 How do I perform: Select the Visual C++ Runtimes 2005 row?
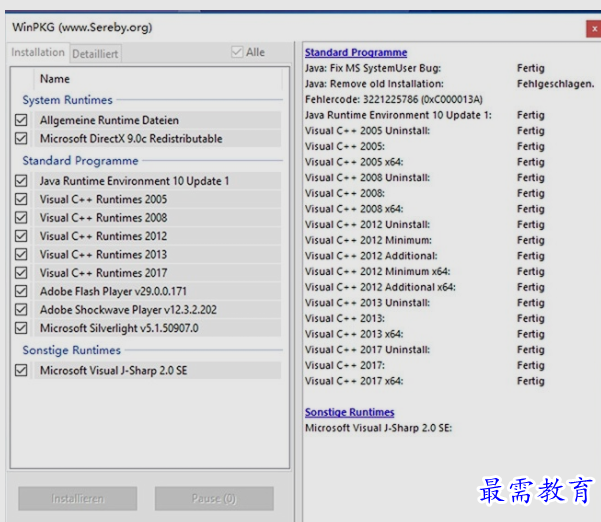pos(158,199)
